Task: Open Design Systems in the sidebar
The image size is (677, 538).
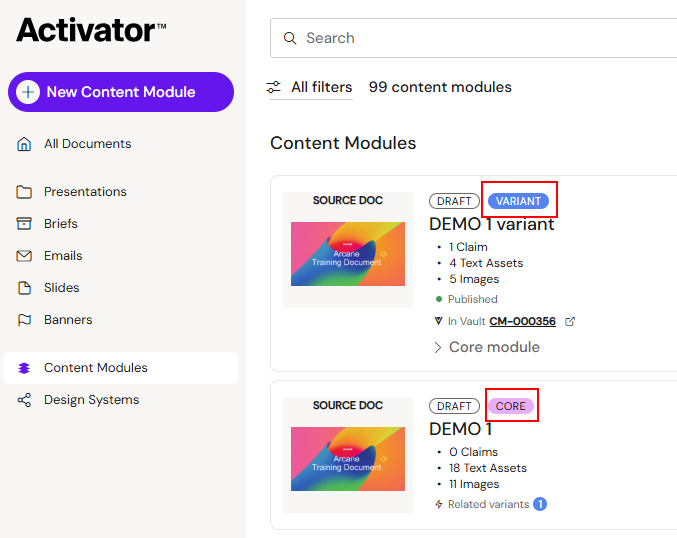Action: 92,400
